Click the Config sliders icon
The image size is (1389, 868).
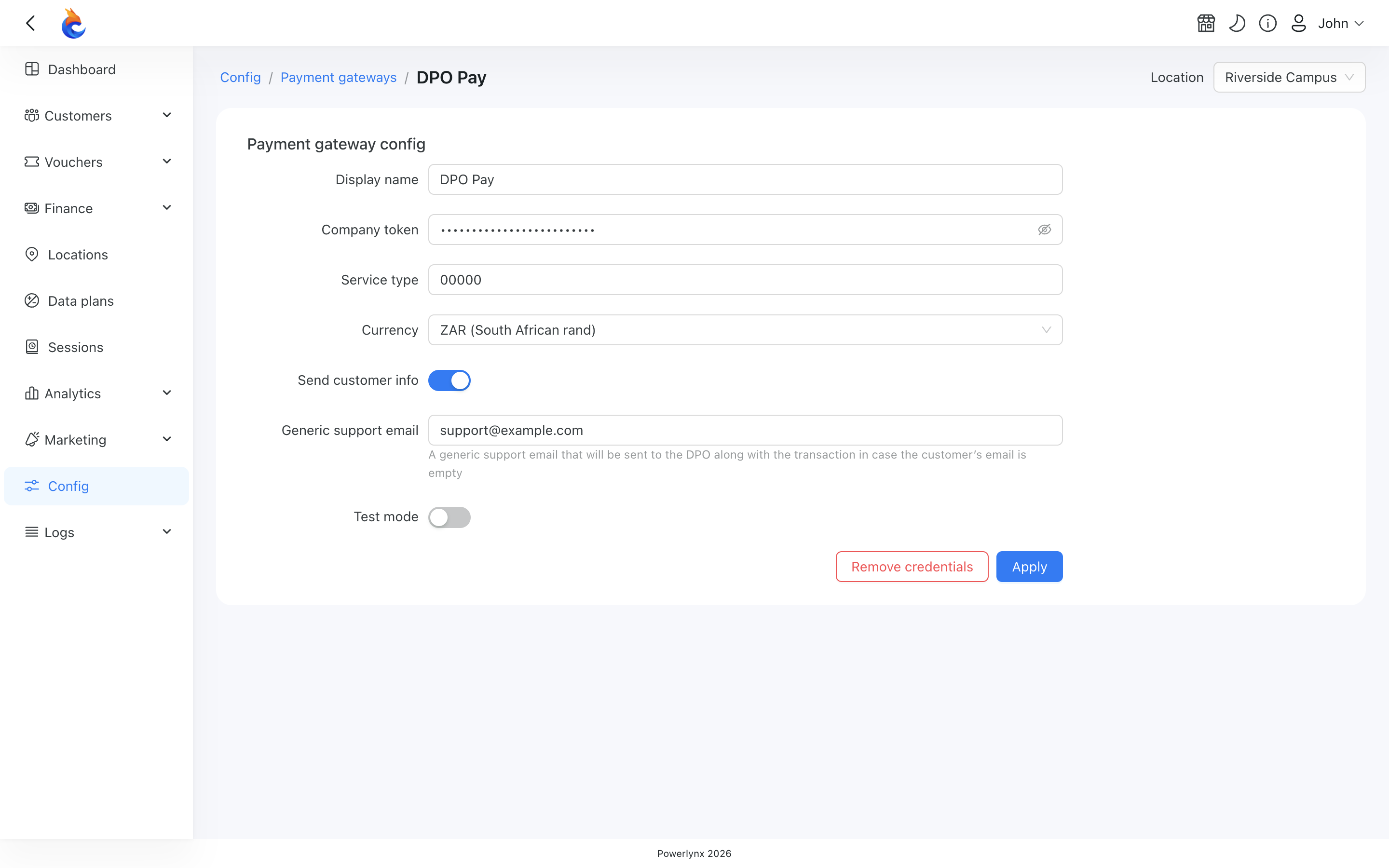(x=32, y=486)
